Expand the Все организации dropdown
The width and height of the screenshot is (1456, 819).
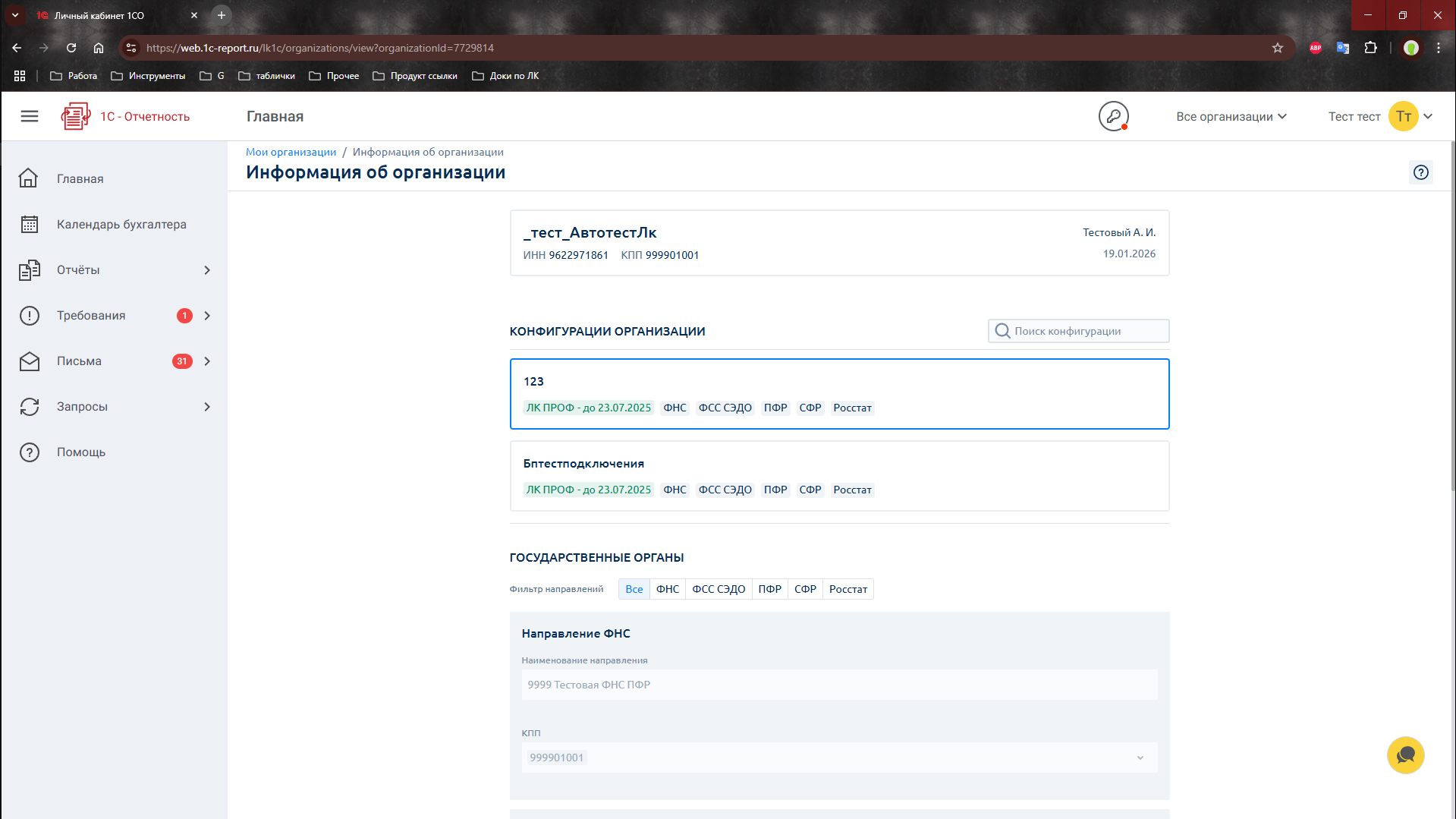point(1231,116)
